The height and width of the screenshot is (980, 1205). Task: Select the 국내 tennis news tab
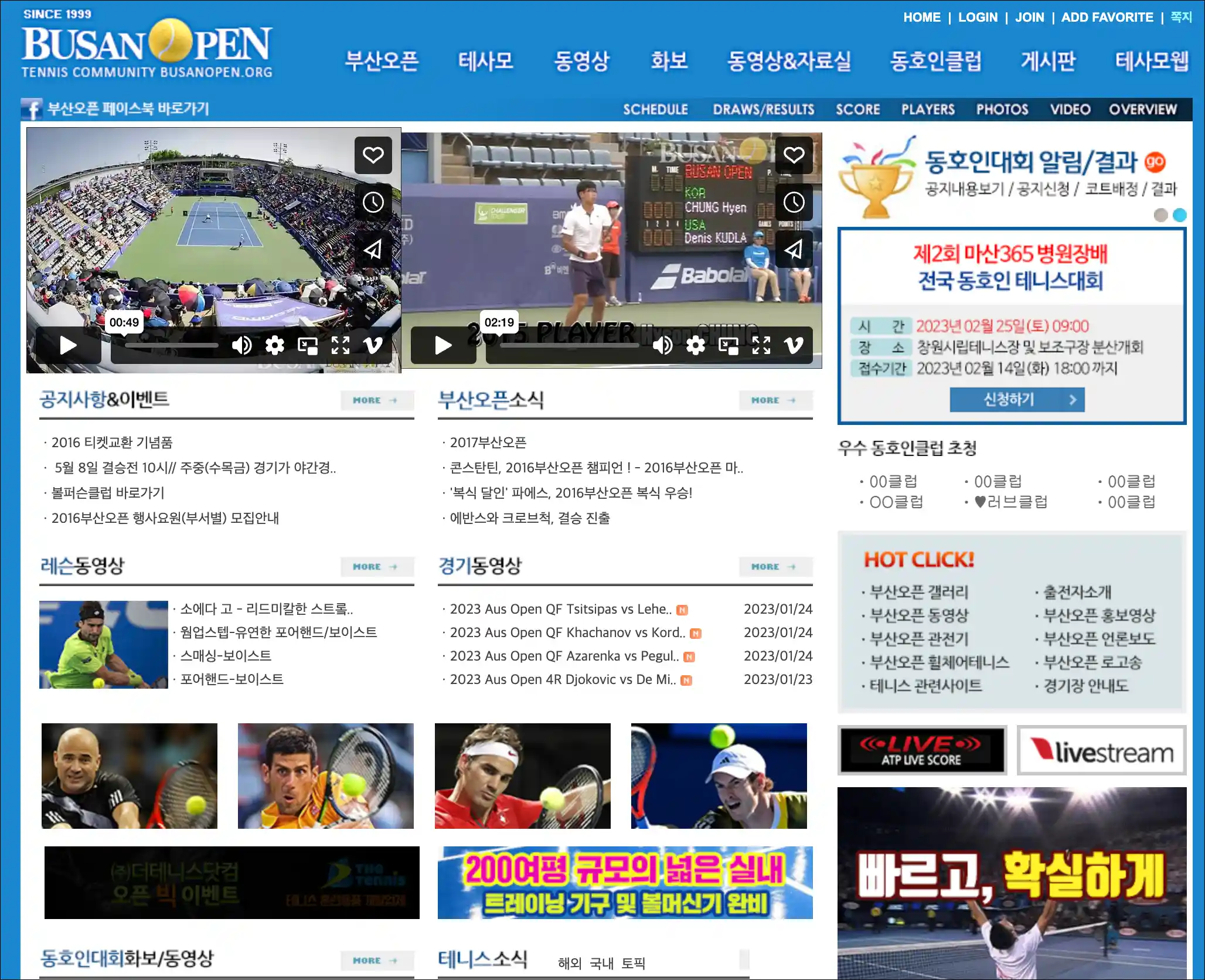click(x=601, y=963)
